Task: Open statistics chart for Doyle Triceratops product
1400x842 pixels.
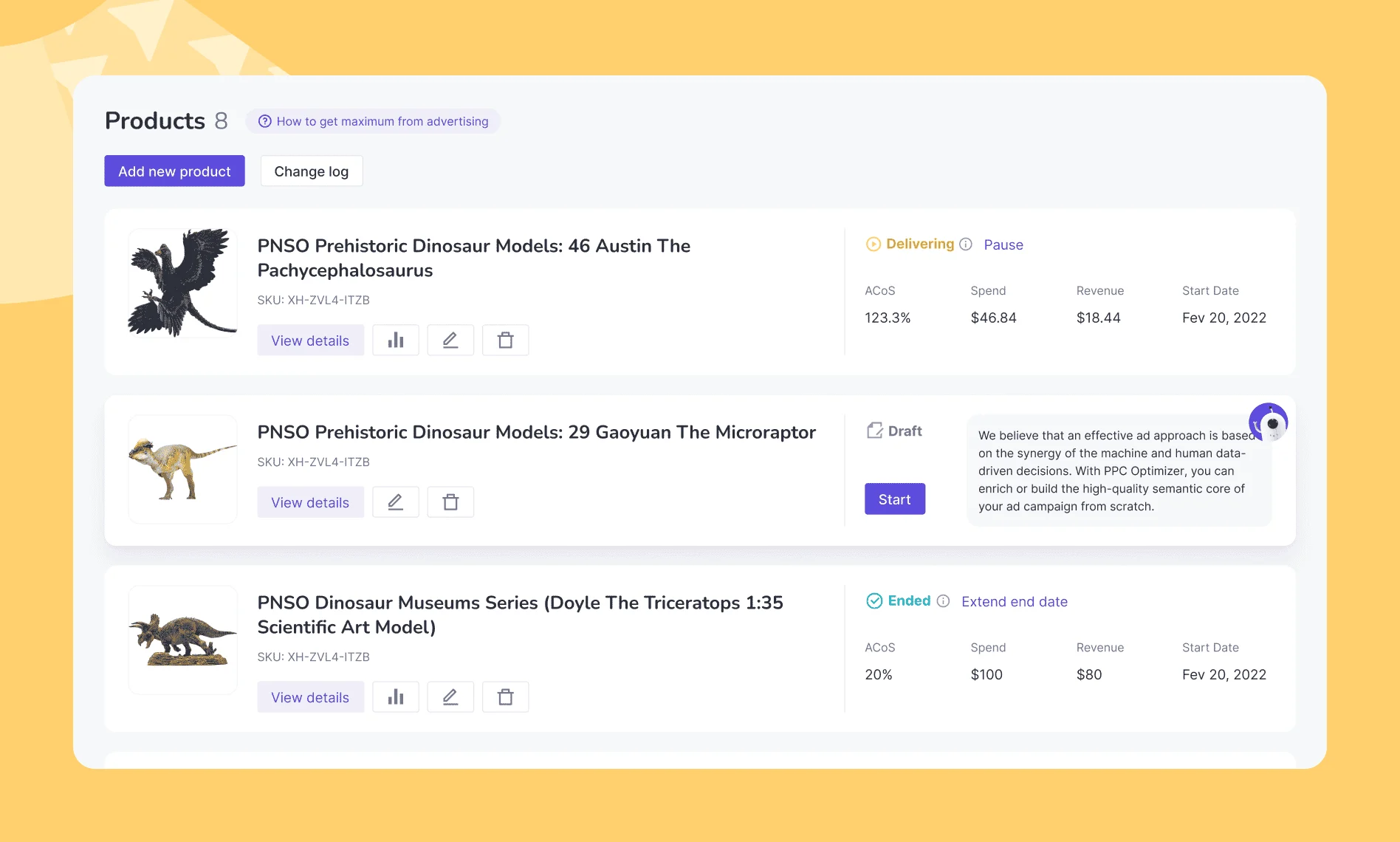Action: pos(396,696)
